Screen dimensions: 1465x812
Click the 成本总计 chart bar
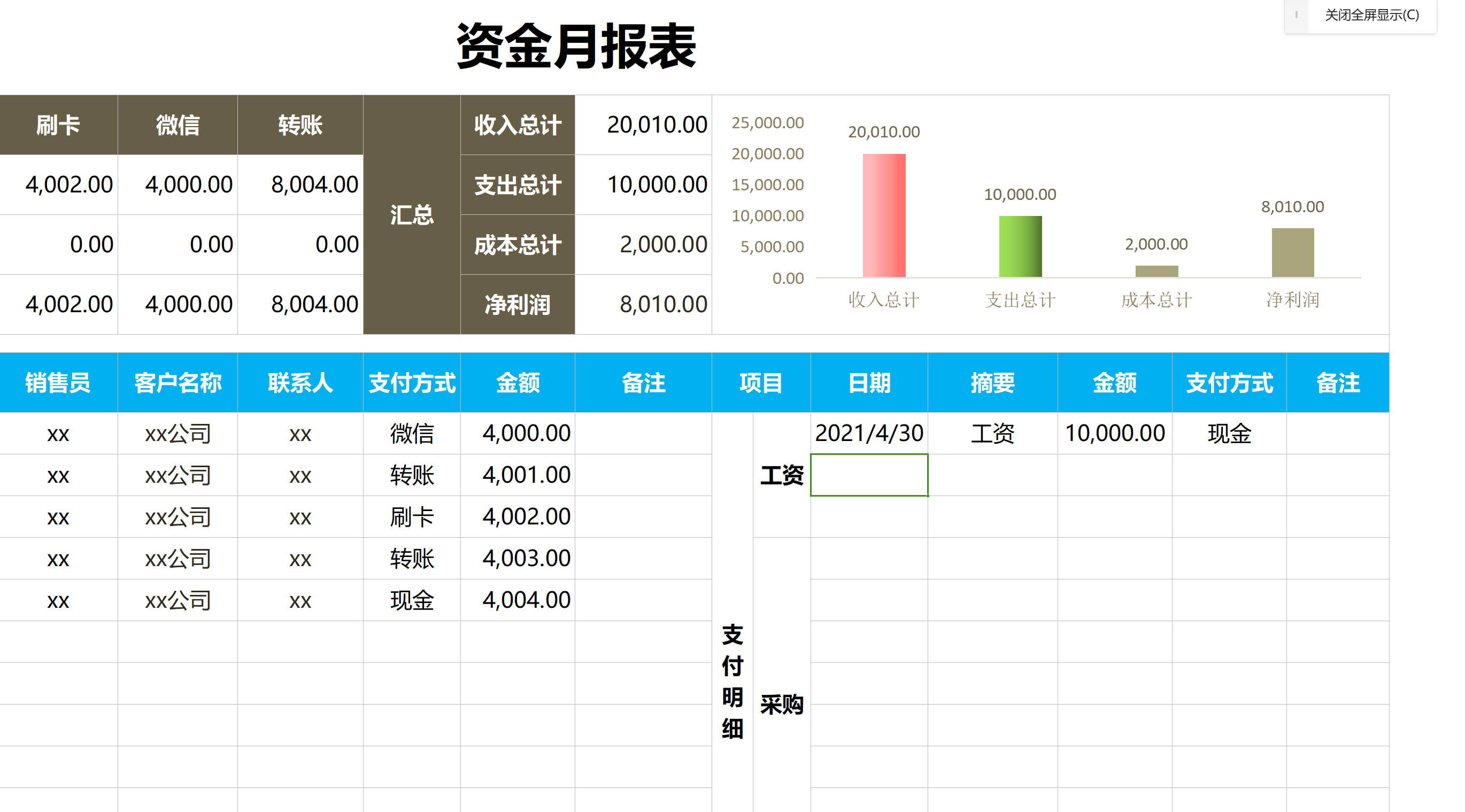tap(1156, 271)
